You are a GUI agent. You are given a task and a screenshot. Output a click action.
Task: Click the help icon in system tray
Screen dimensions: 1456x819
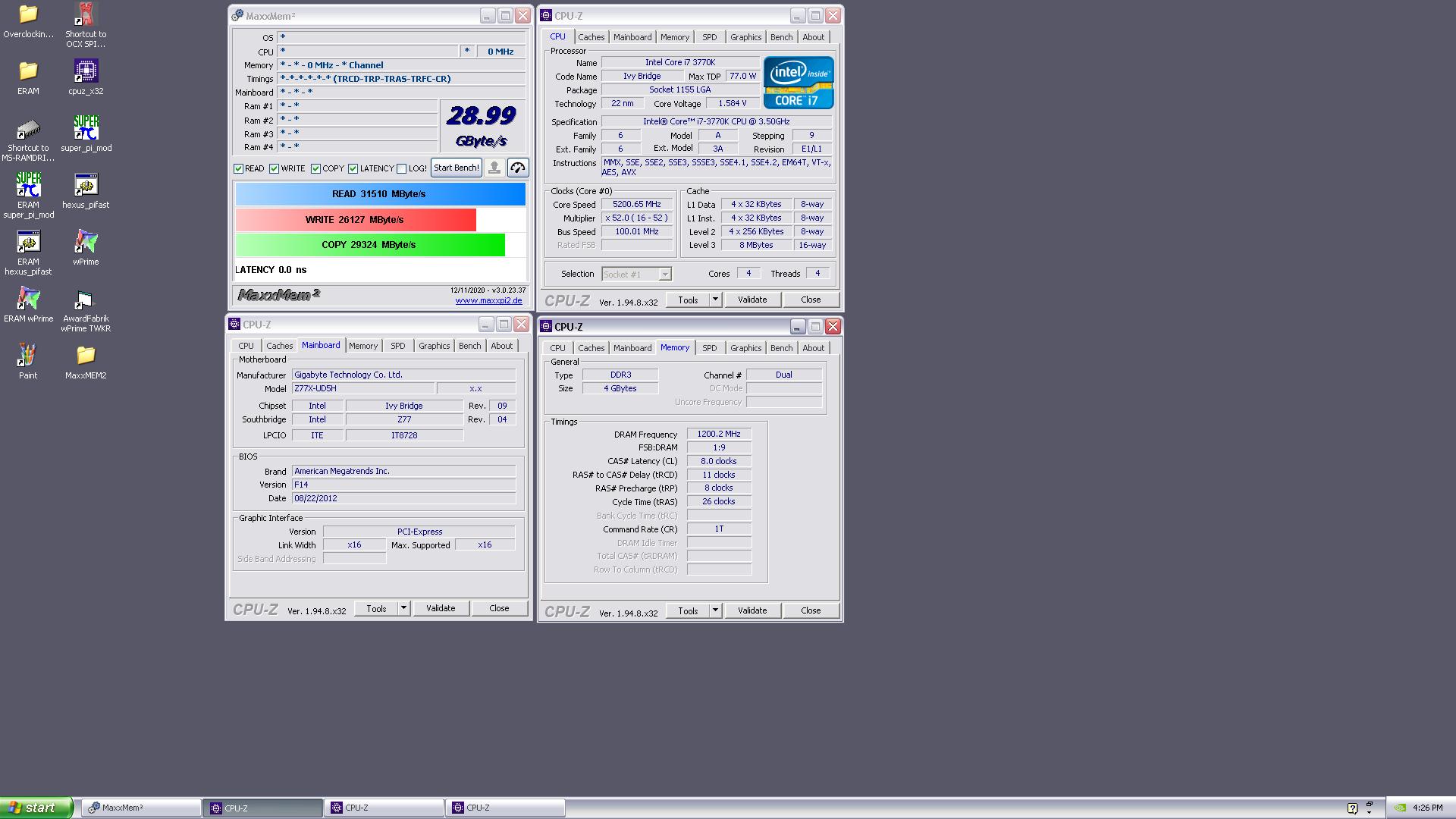(1352, 808)
